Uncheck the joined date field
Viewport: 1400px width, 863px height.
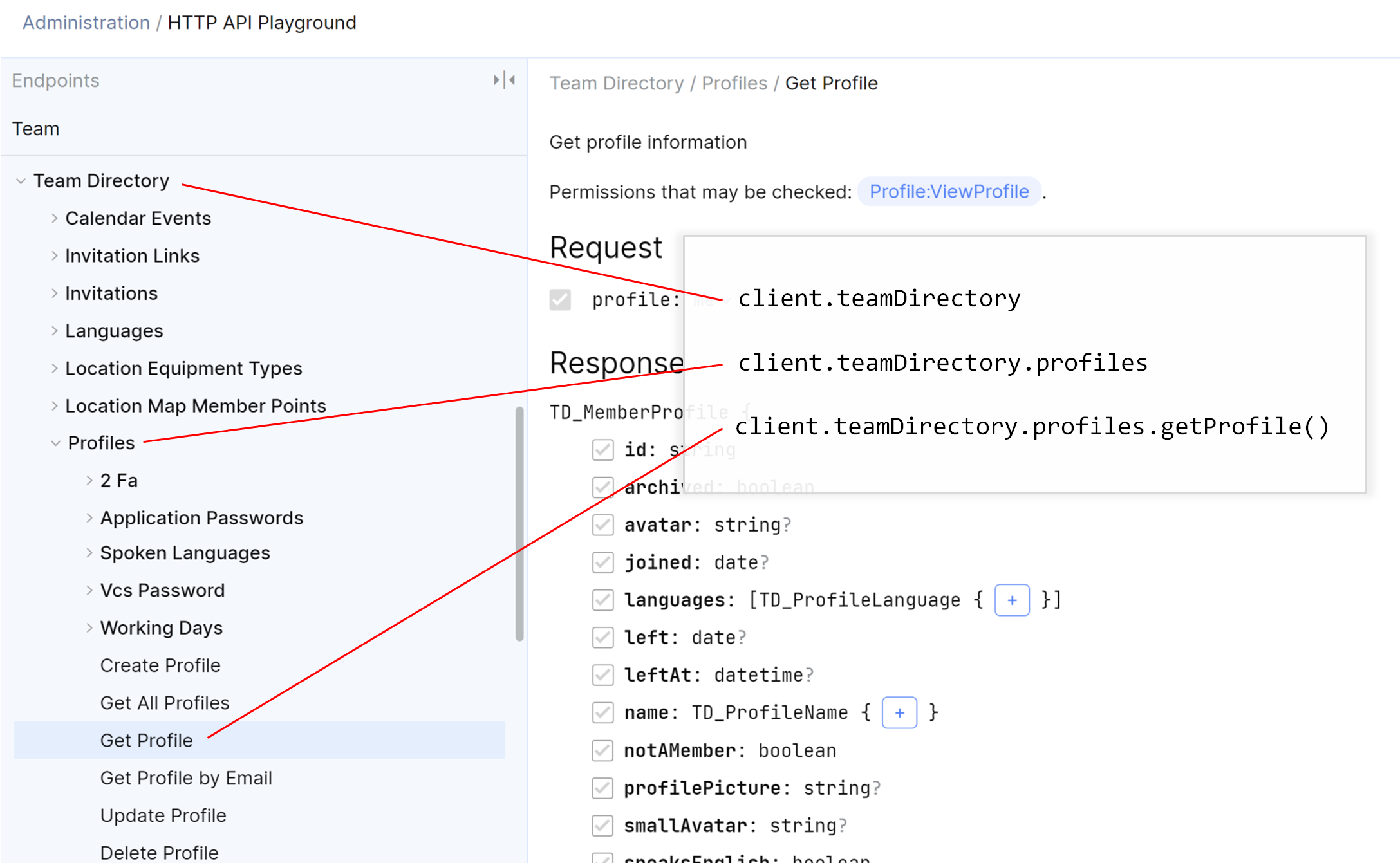602,562
